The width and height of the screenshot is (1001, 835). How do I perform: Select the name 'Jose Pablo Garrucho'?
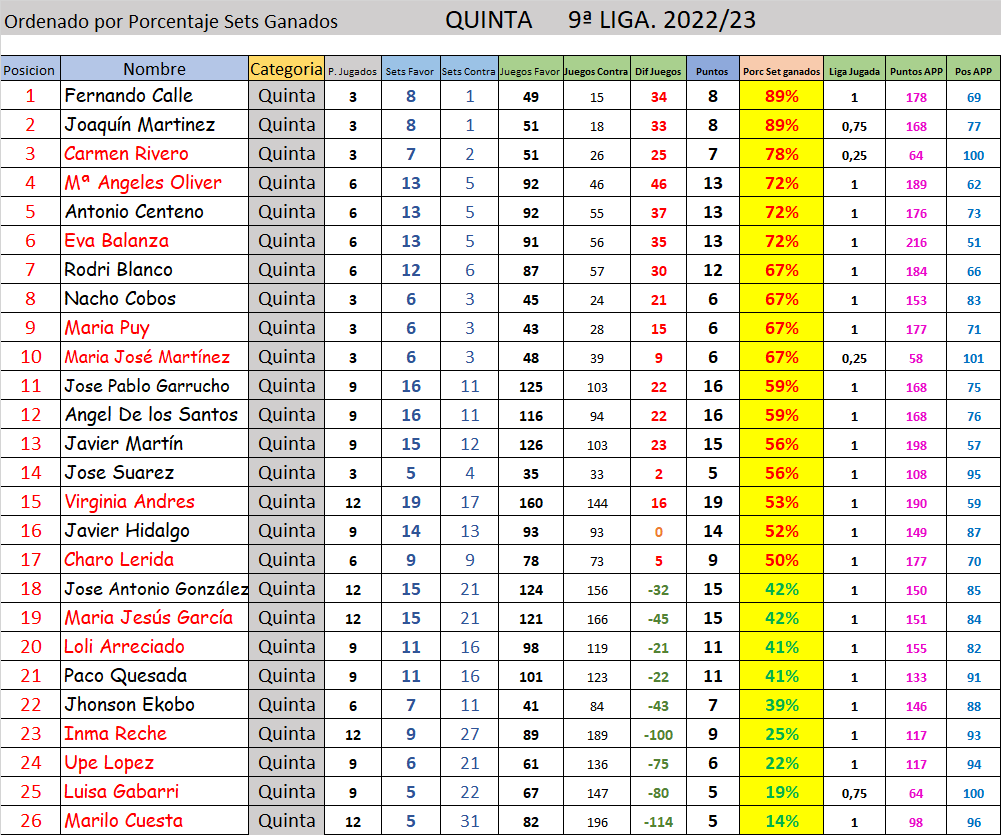147,386
